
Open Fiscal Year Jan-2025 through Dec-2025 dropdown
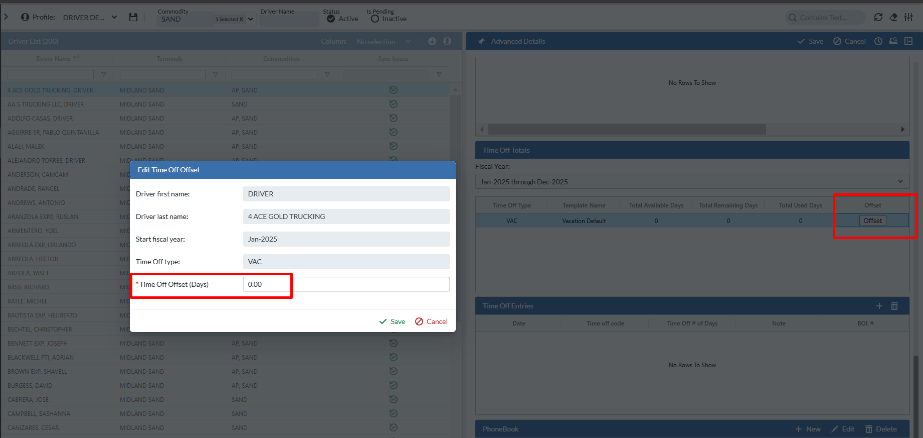(x=693, y=182)
